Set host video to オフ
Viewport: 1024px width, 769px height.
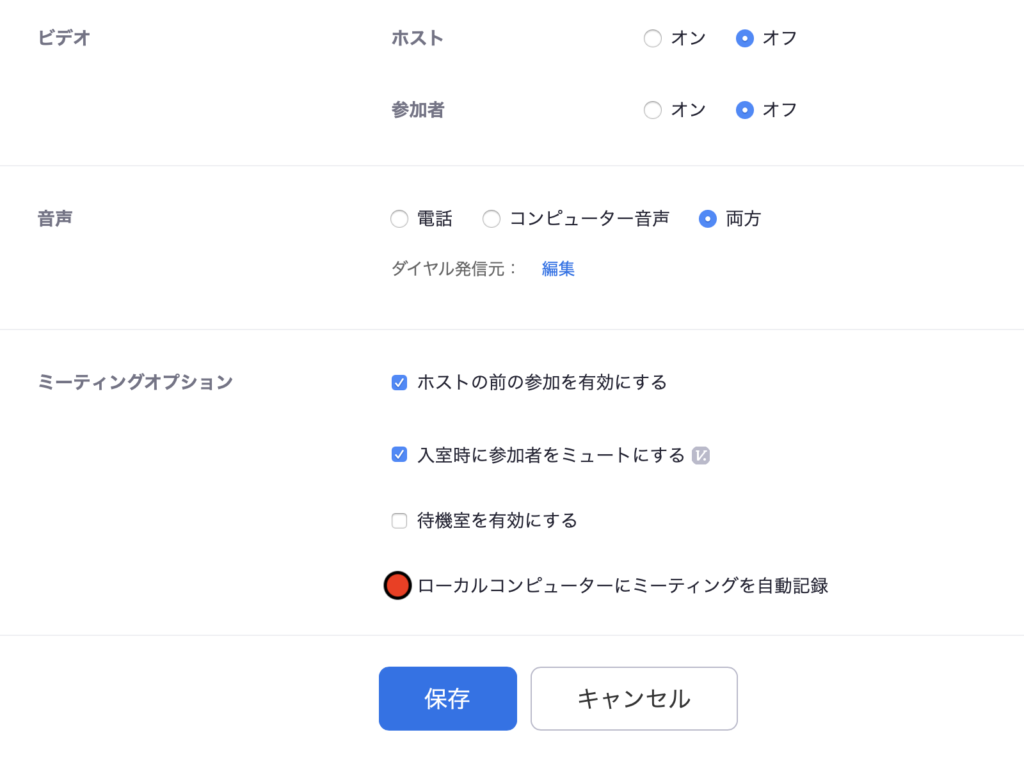pyautogui.click(x=744, y=39)
